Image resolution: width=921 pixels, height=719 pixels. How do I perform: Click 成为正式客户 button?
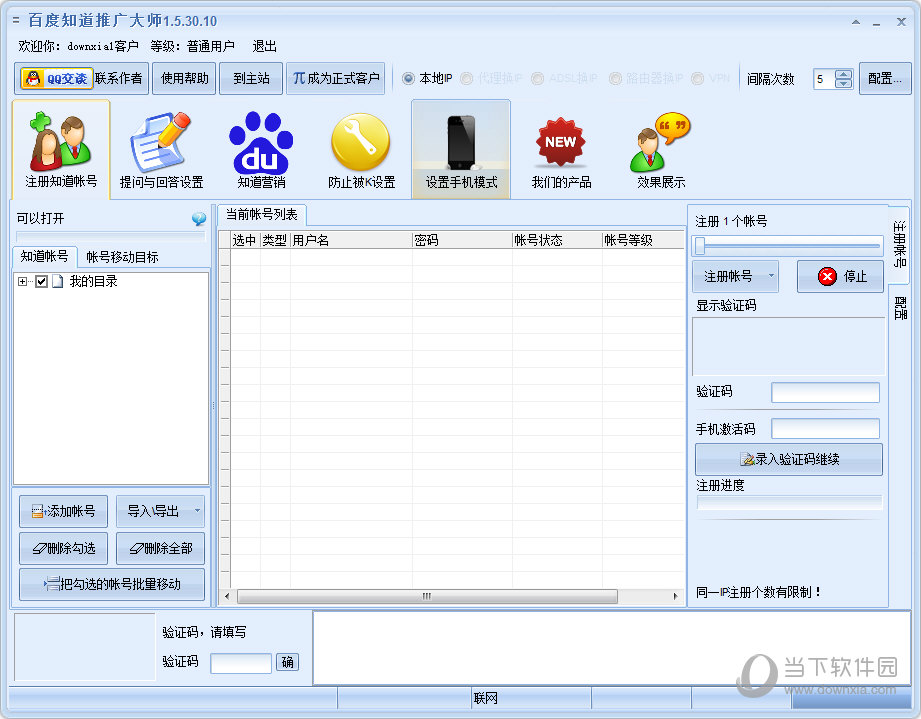pyautogui.click(x=335, y=78)
